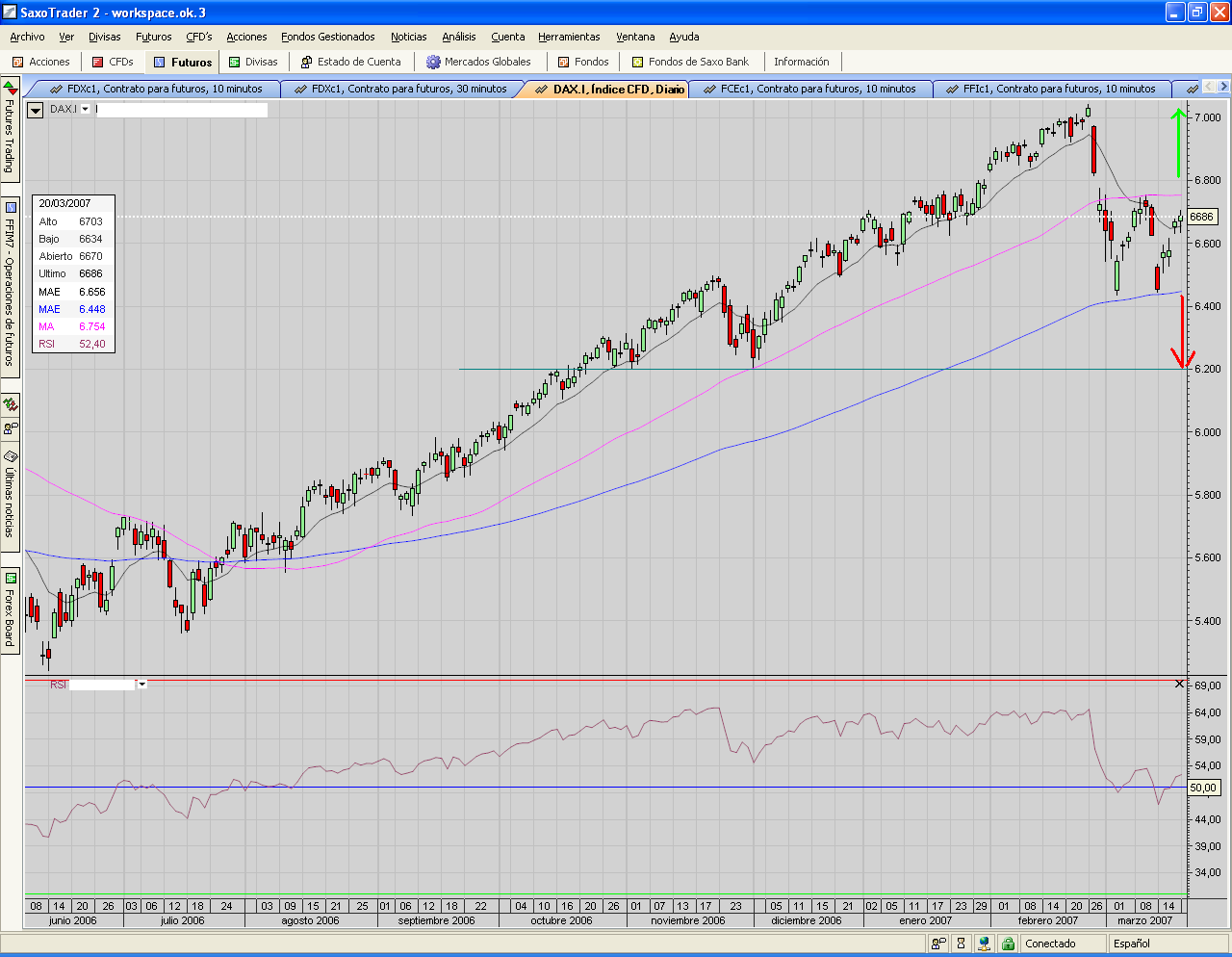Click the Futures Trading arrows icon in sidebar

click(x=10, y=89)
